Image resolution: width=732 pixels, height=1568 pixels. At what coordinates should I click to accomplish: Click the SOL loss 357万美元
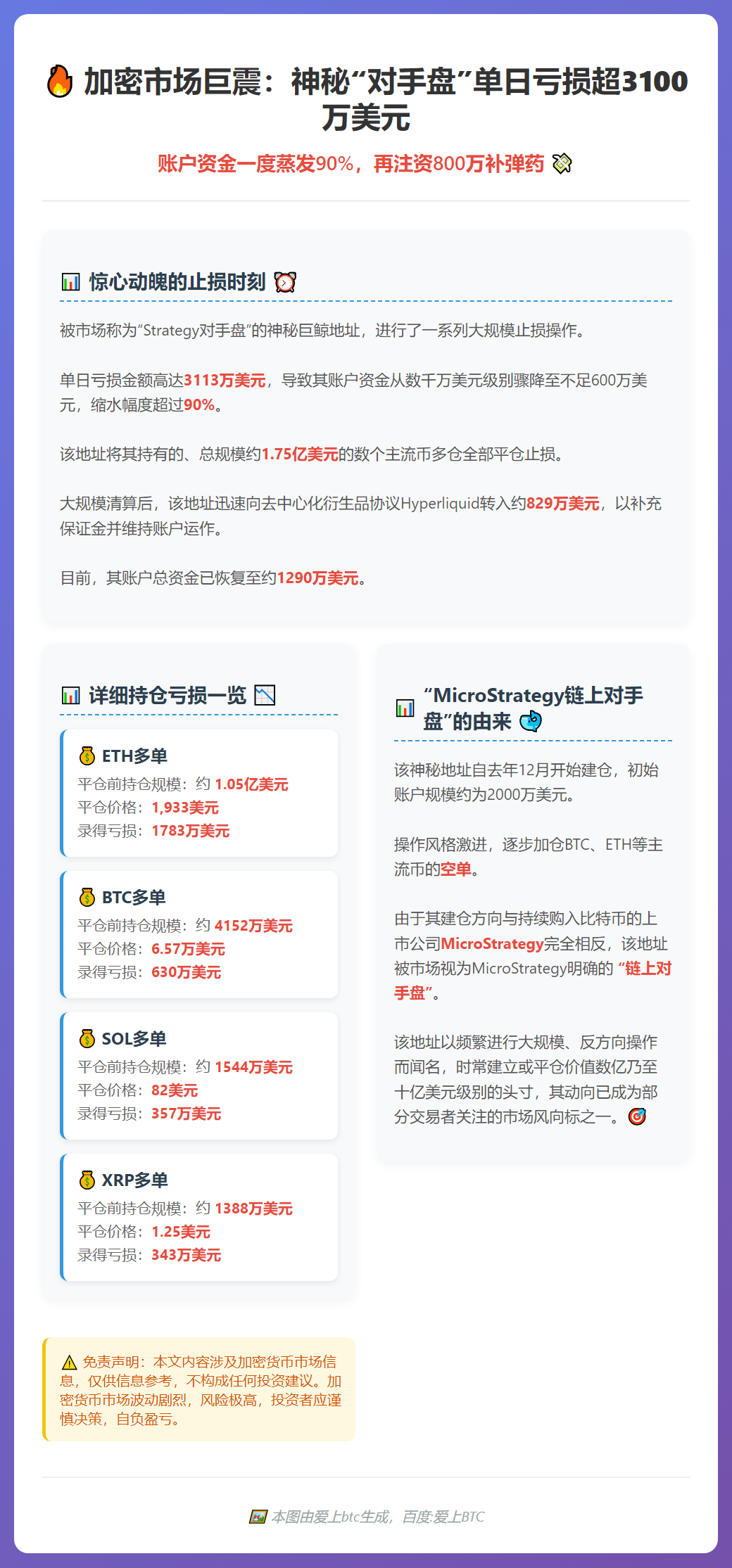pyautogui.click(x=187, y=1114)
